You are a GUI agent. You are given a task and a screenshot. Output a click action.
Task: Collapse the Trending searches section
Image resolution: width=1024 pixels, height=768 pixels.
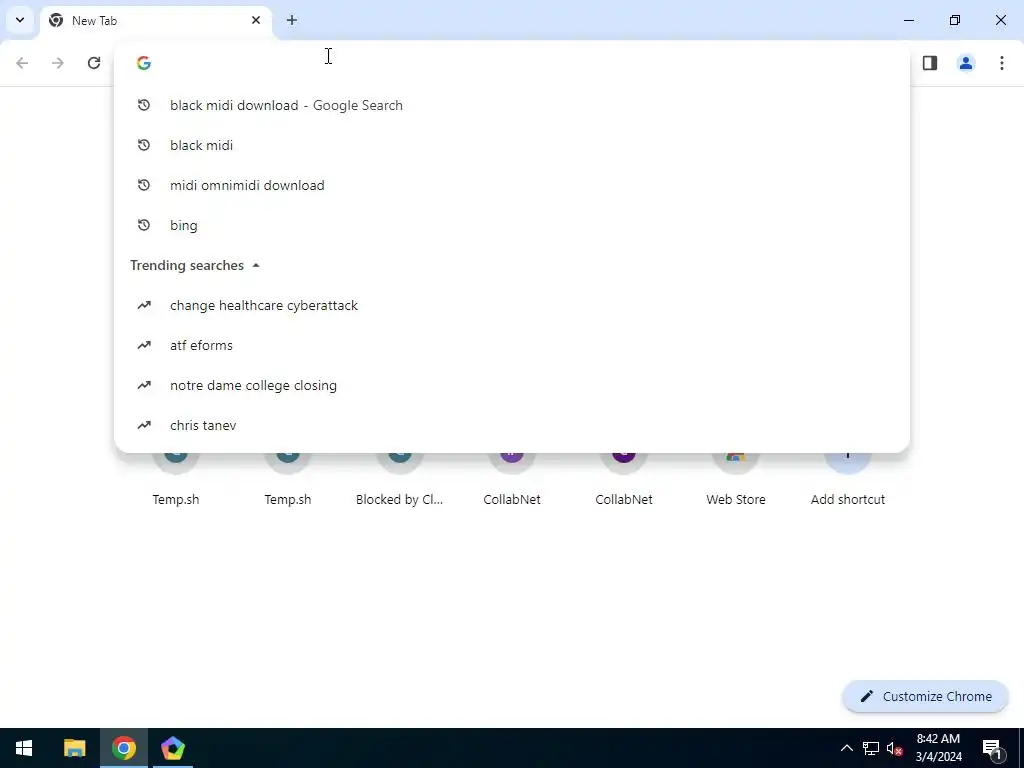[x=256, y=265]
